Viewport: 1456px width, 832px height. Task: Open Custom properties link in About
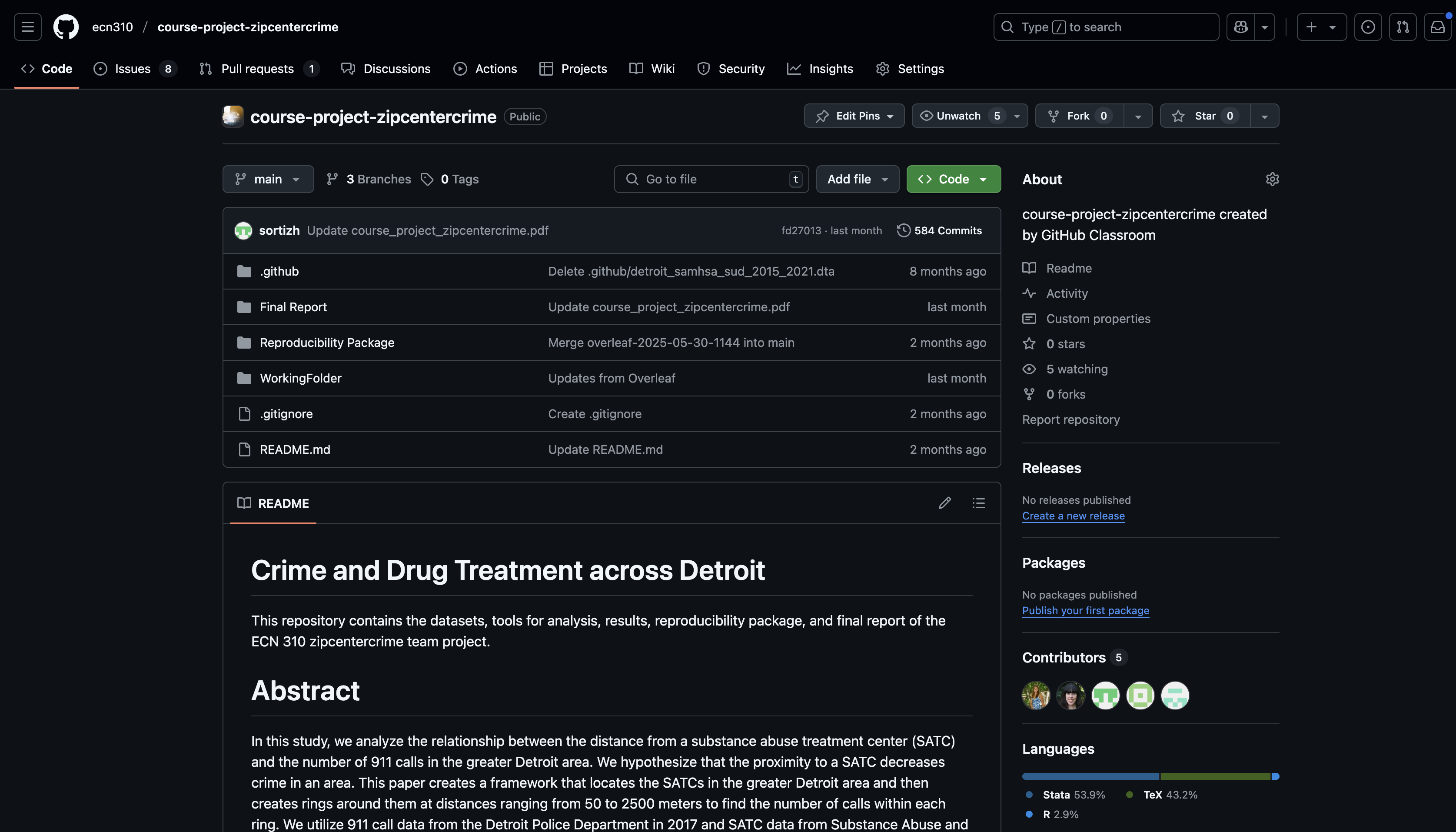point(1087,319)
